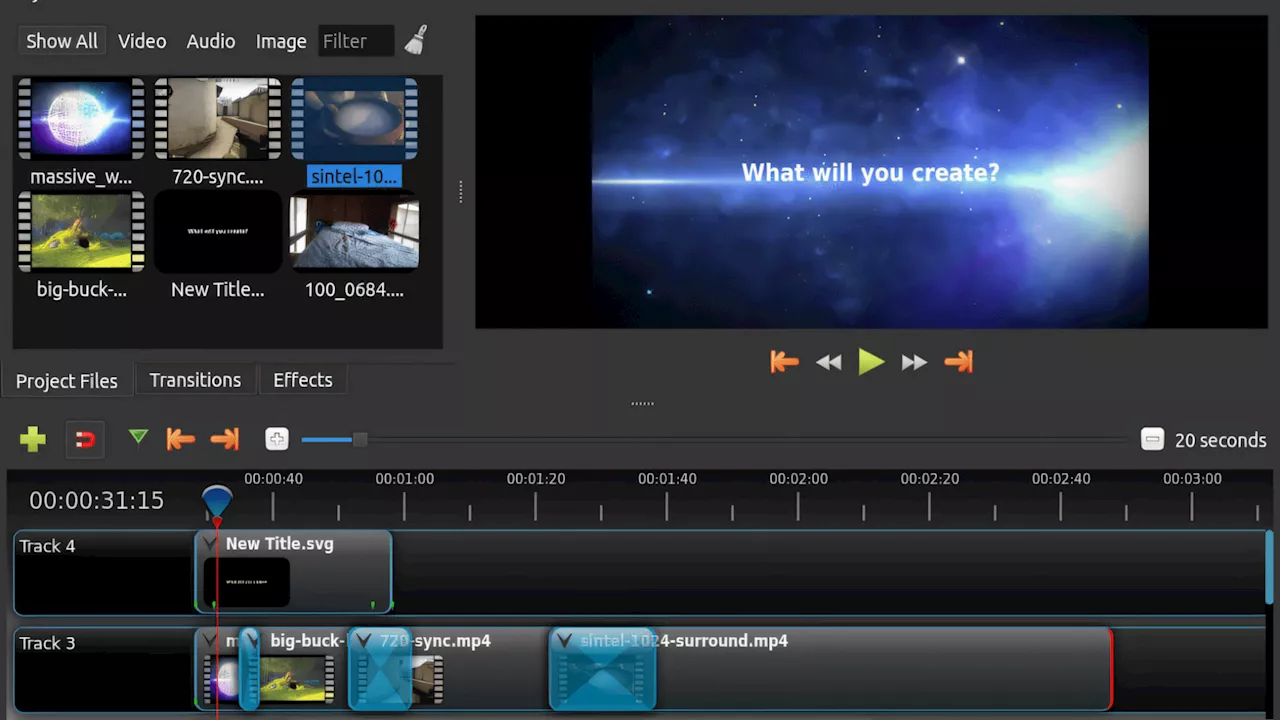Zoom out the timeline with the minus button
The image size is (1280, 720).
point(1152,439)
